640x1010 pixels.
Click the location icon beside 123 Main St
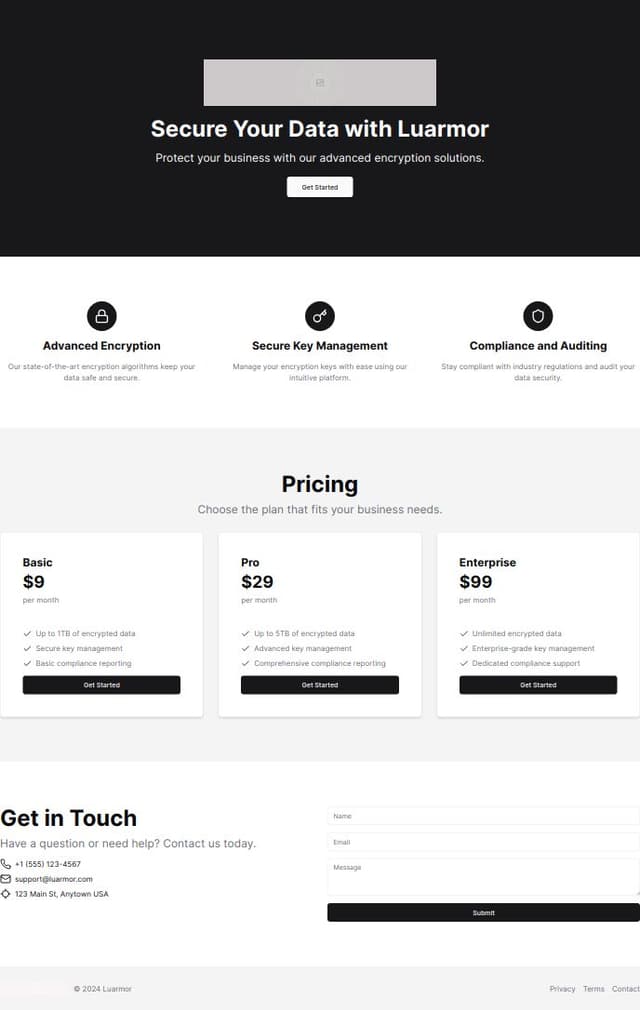coord(6,893)
